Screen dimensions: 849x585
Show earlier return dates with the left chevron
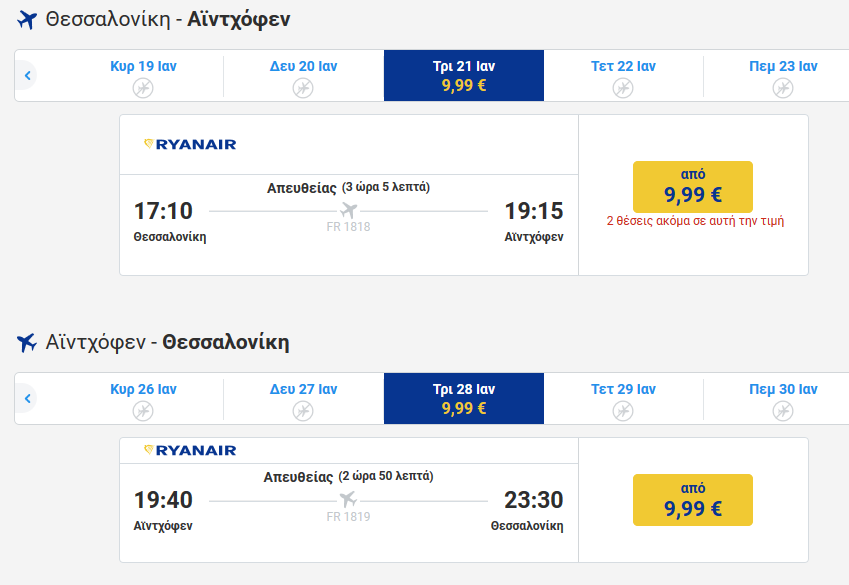[28, 399]
